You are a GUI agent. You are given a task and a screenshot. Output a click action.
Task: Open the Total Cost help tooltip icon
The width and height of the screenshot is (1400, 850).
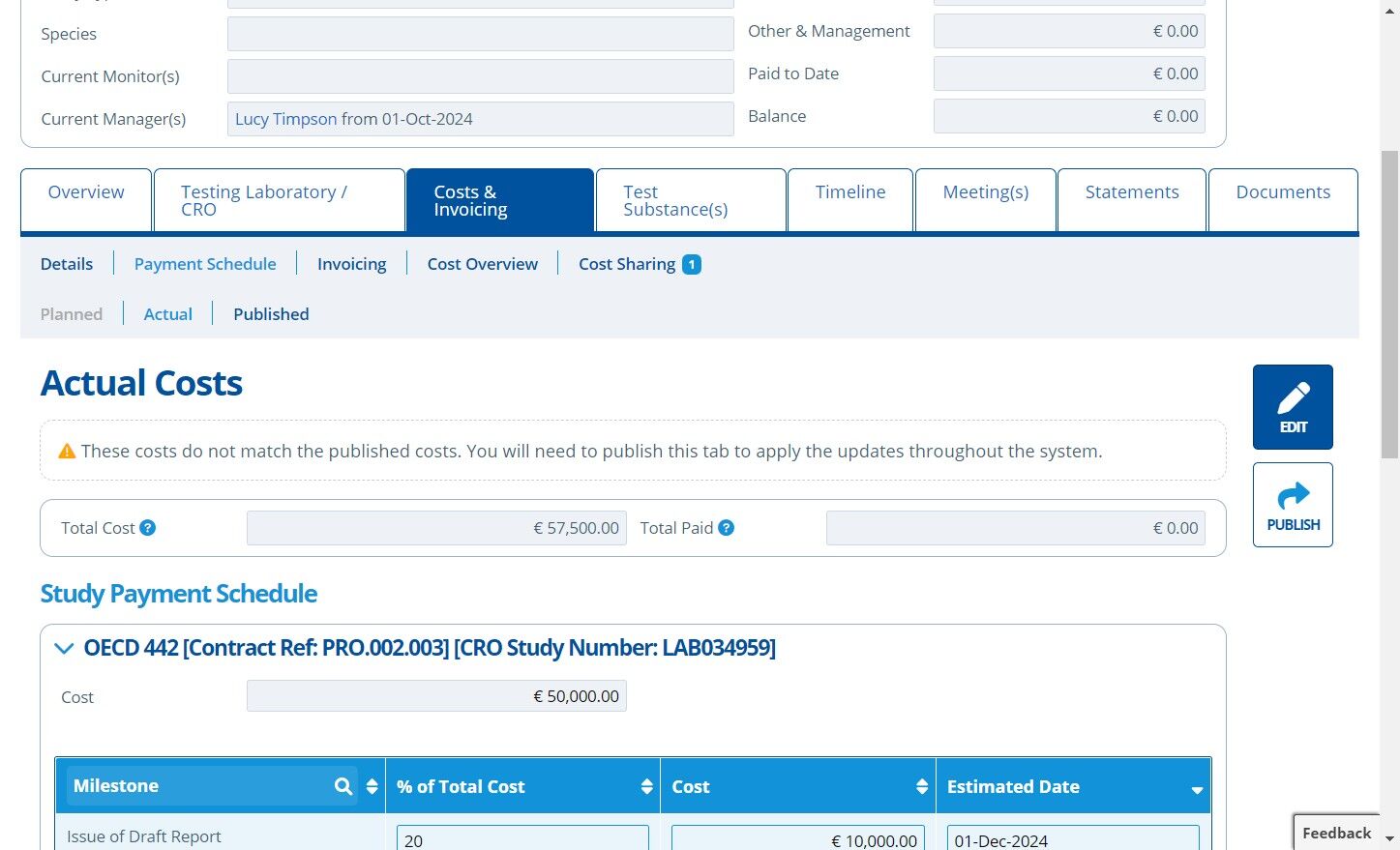147,528
